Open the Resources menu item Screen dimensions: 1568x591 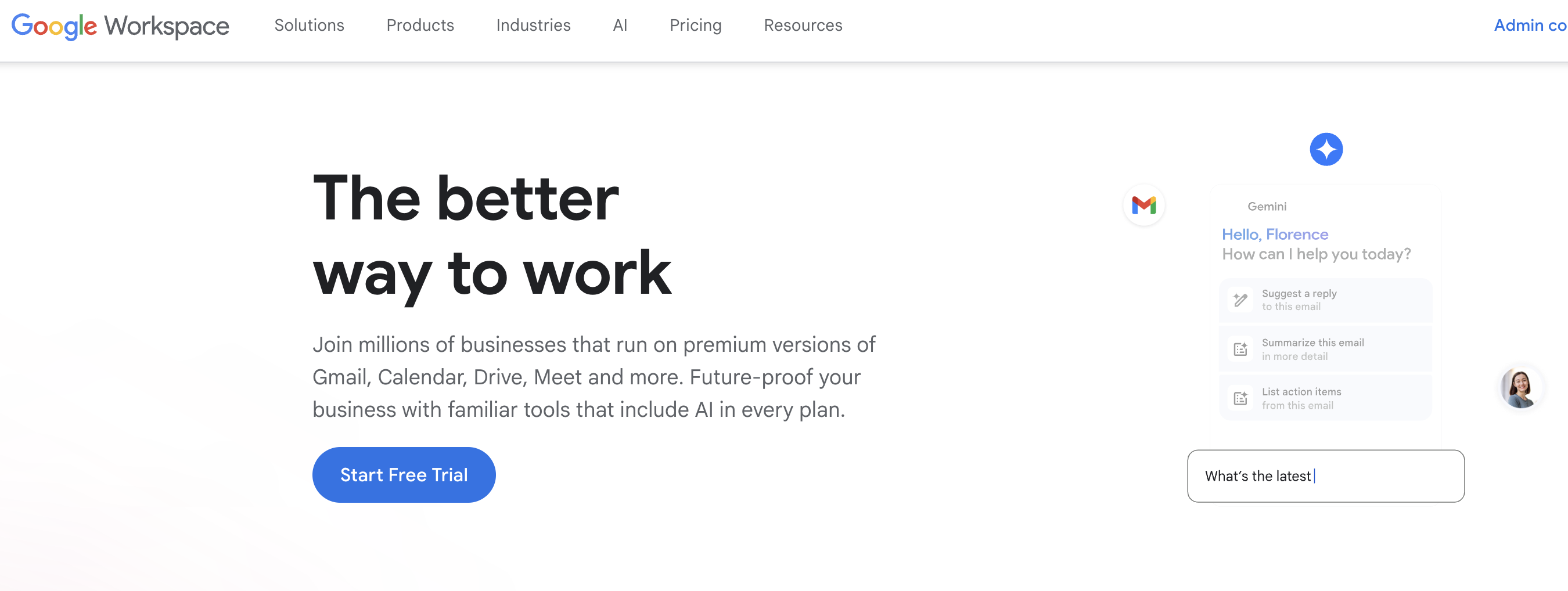802,26
